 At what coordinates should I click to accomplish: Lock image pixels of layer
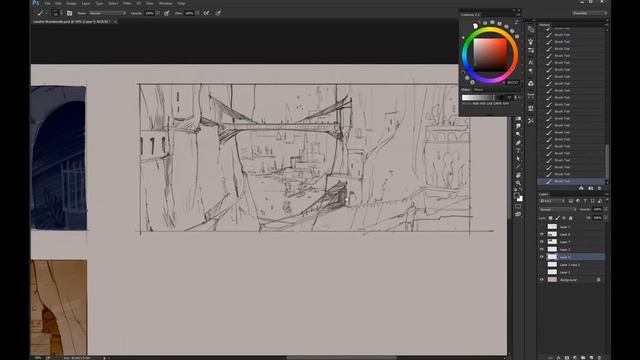557,218
